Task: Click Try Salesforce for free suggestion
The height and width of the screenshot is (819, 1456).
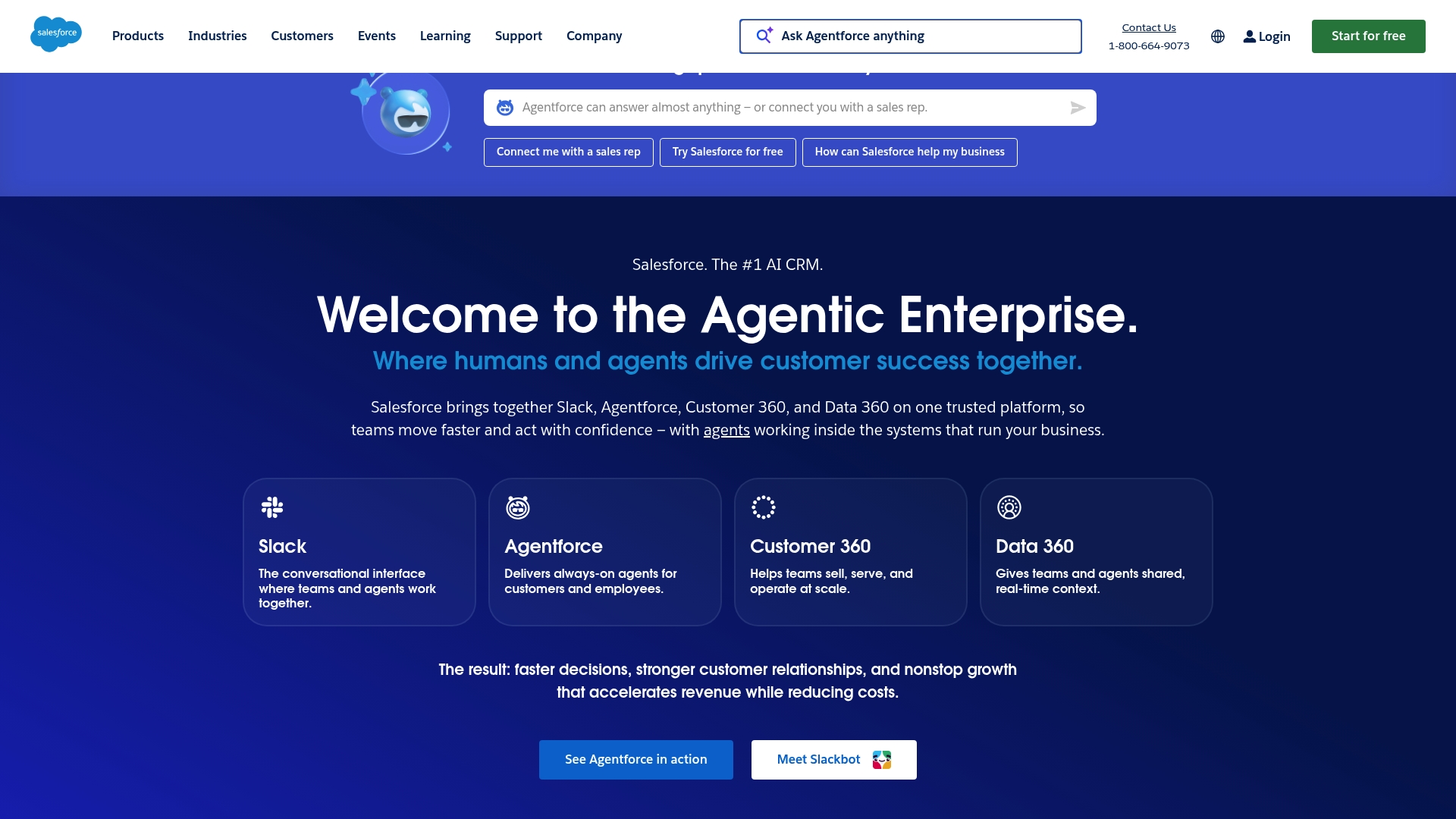Action: click(x=728, y=152)
